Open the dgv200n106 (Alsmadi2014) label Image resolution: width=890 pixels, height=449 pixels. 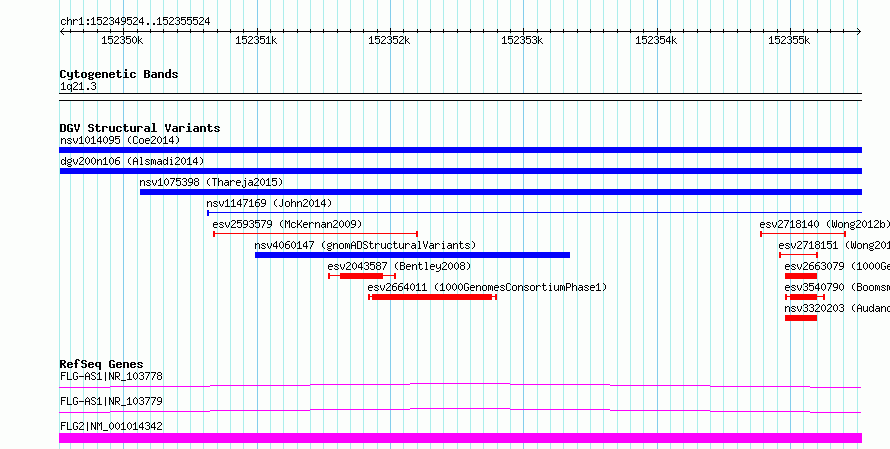click(x=132, y=161)
